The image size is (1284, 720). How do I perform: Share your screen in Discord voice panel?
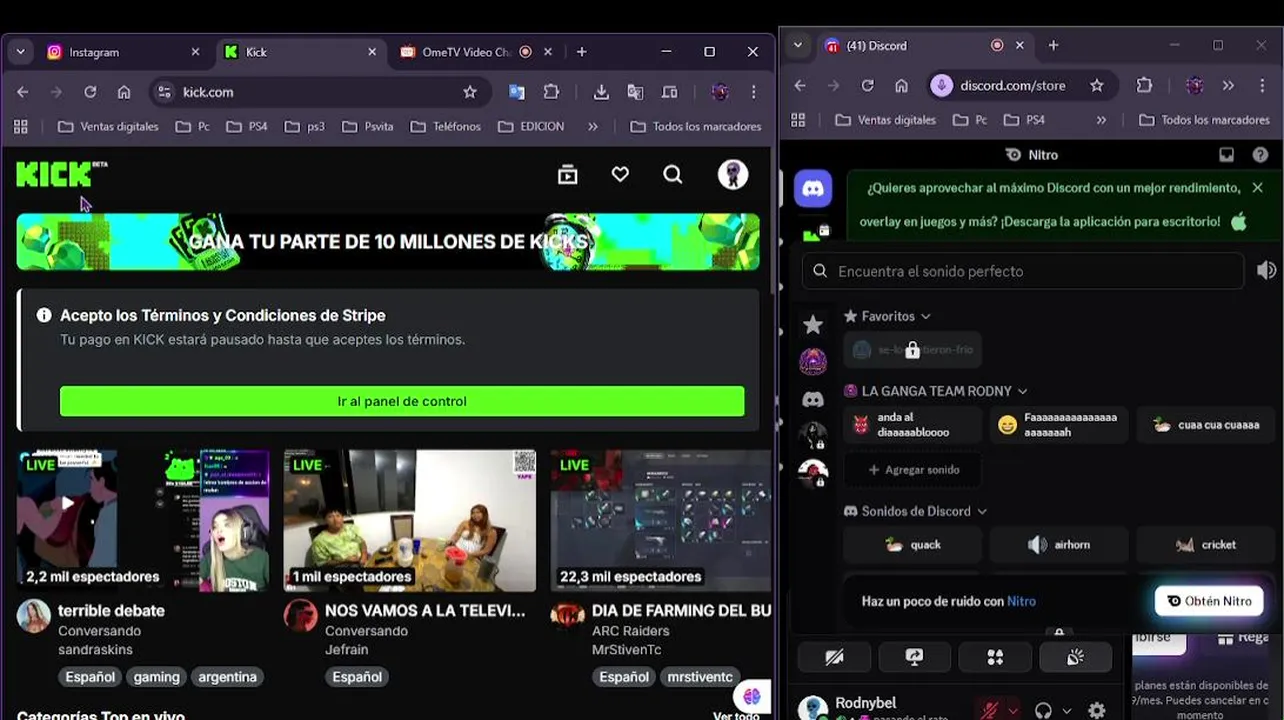[x=914, y=657]
